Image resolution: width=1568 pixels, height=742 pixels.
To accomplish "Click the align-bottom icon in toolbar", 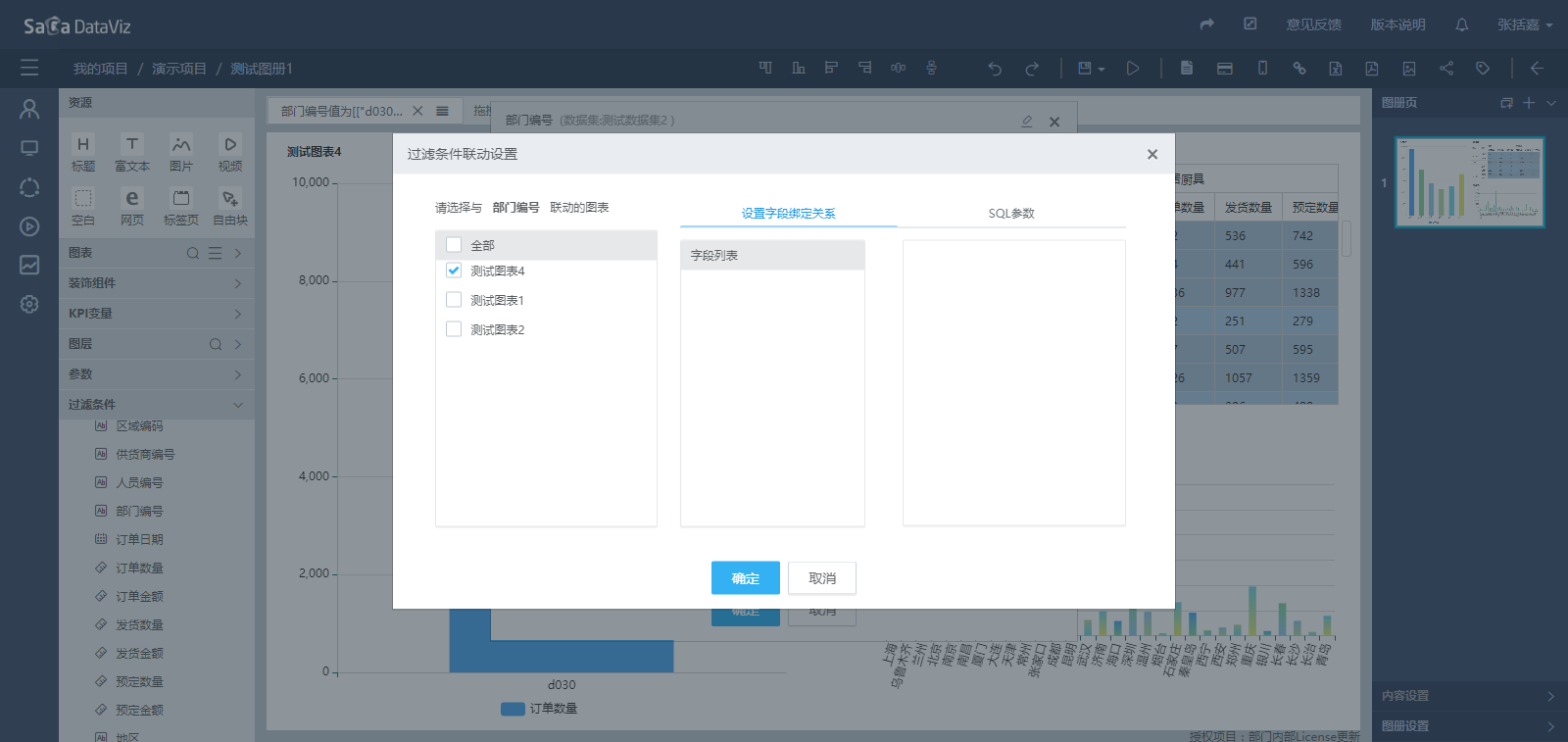I will 799,68.
